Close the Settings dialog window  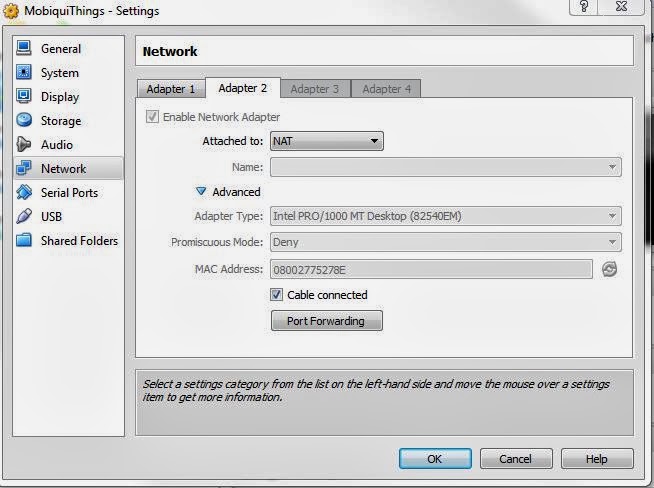[622, 7]
